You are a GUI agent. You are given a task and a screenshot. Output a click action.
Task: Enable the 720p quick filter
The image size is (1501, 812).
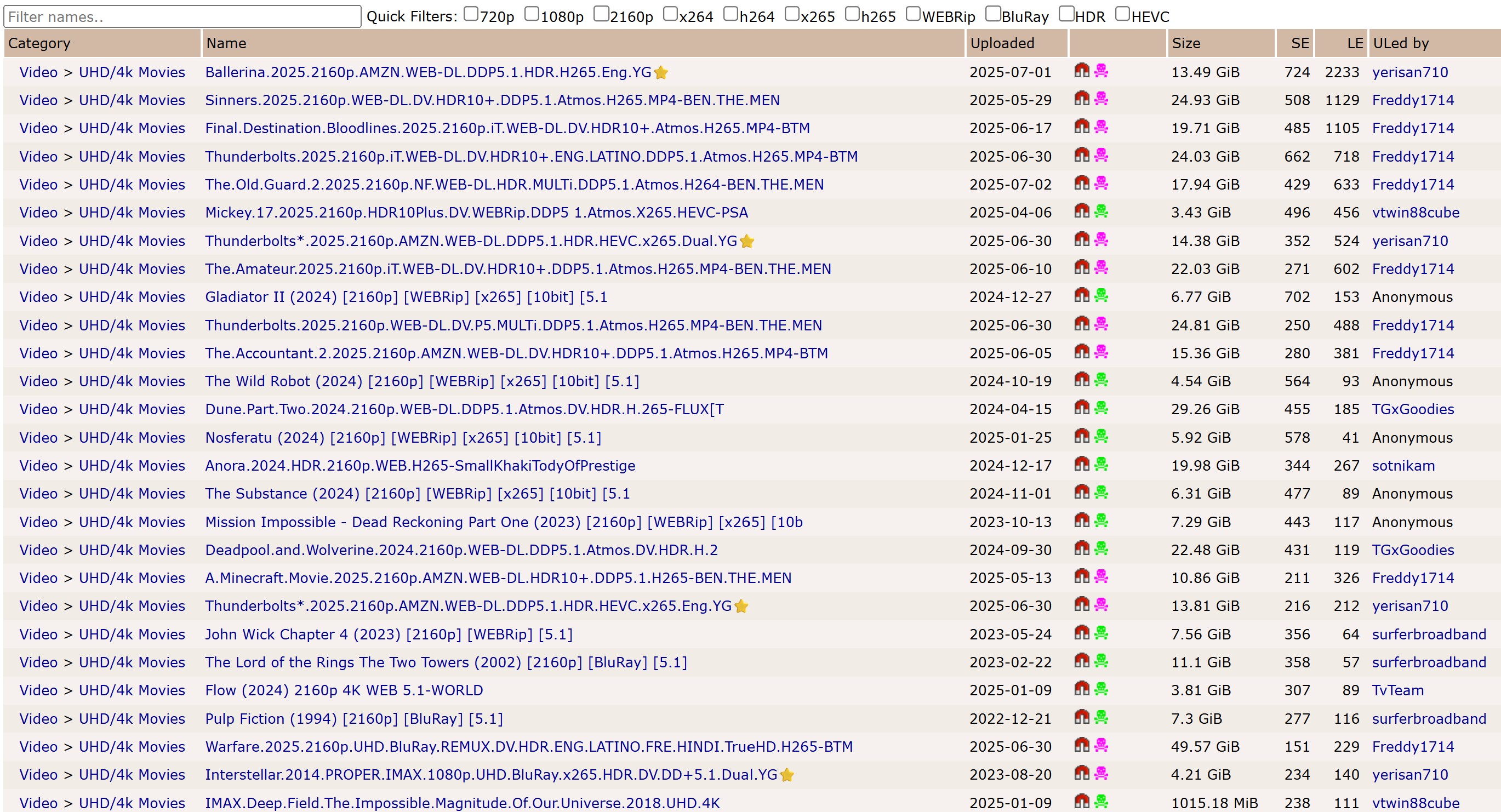(x=471, y=14)
